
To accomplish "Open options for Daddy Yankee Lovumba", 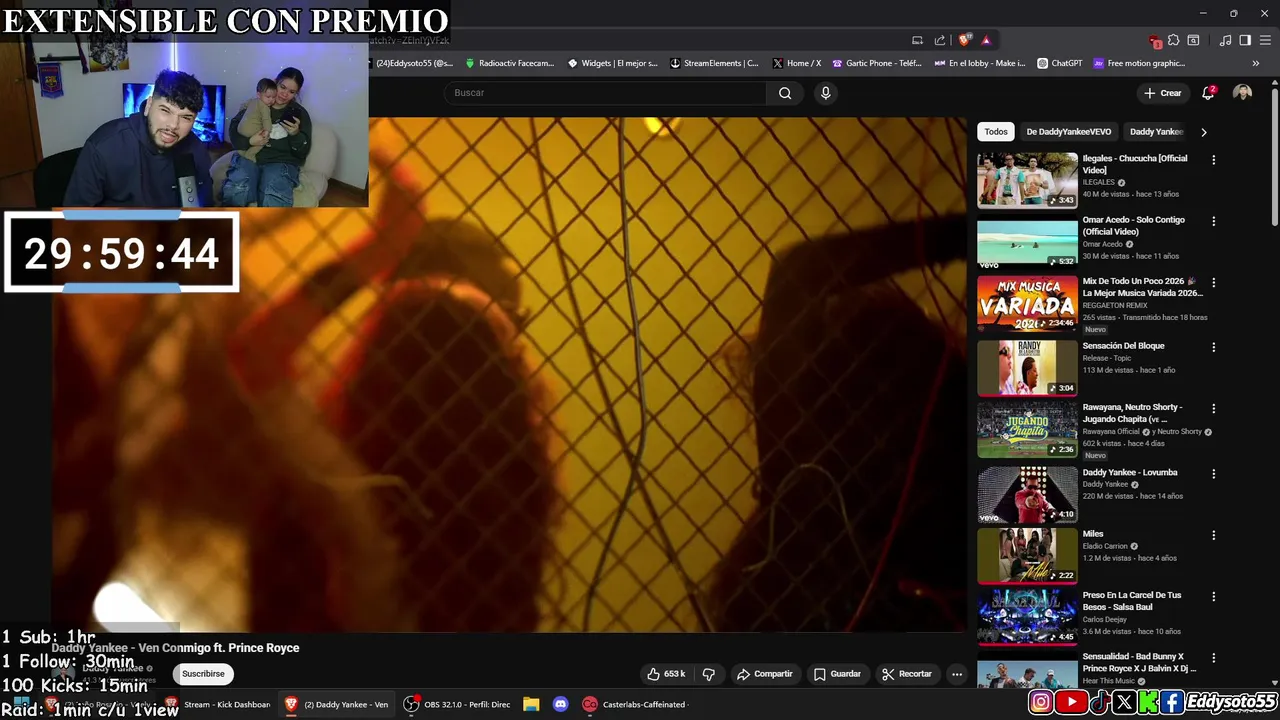I will (1213, 473).
